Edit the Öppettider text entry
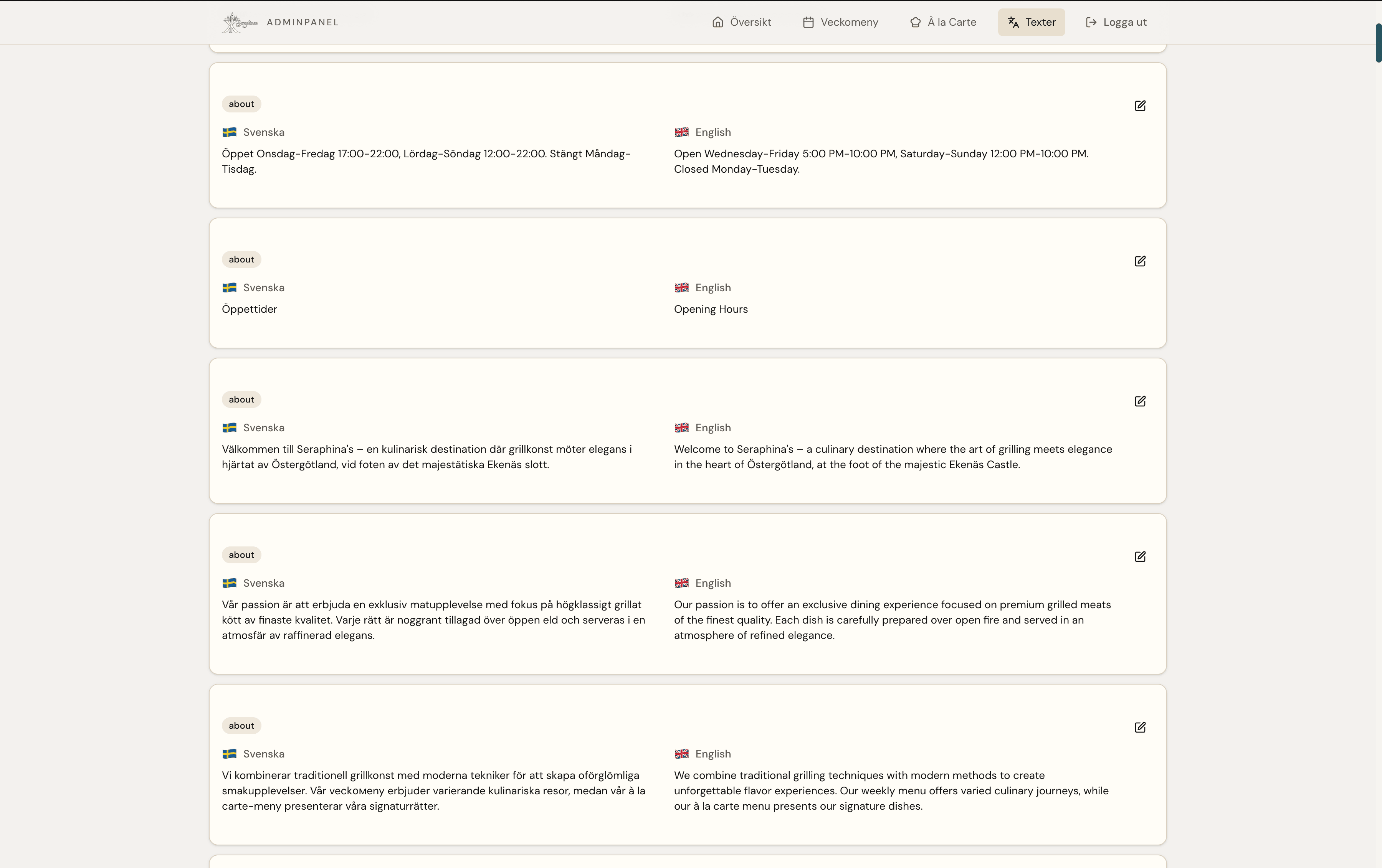 [1140, 261]
